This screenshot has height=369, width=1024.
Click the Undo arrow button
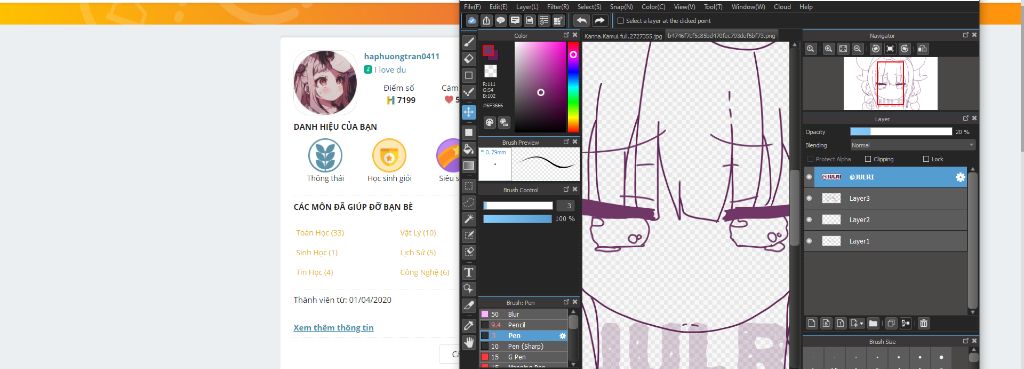coord(581,21)
